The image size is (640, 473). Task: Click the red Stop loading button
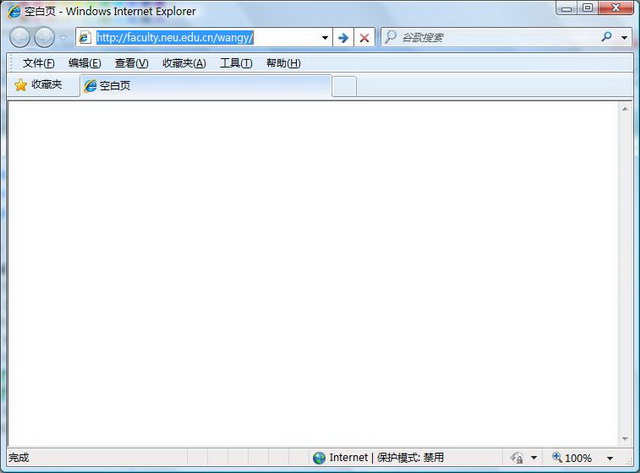pos(364,38)
